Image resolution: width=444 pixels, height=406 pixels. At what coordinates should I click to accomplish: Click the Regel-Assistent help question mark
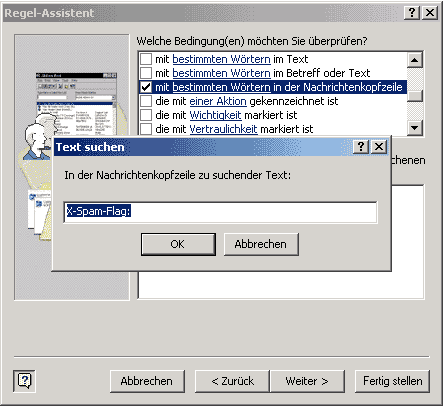(x=412, y=13)
